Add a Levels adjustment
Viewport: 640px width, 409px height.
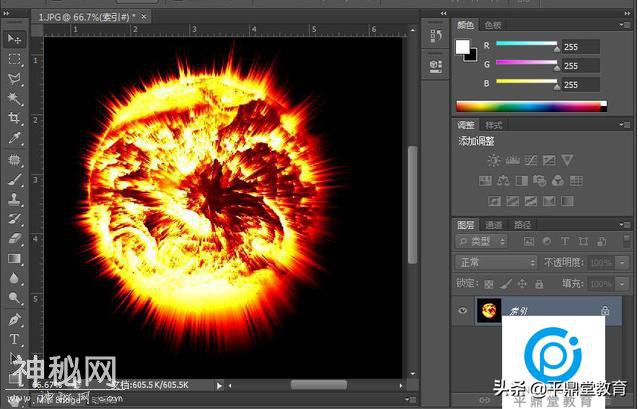(513, 160)
